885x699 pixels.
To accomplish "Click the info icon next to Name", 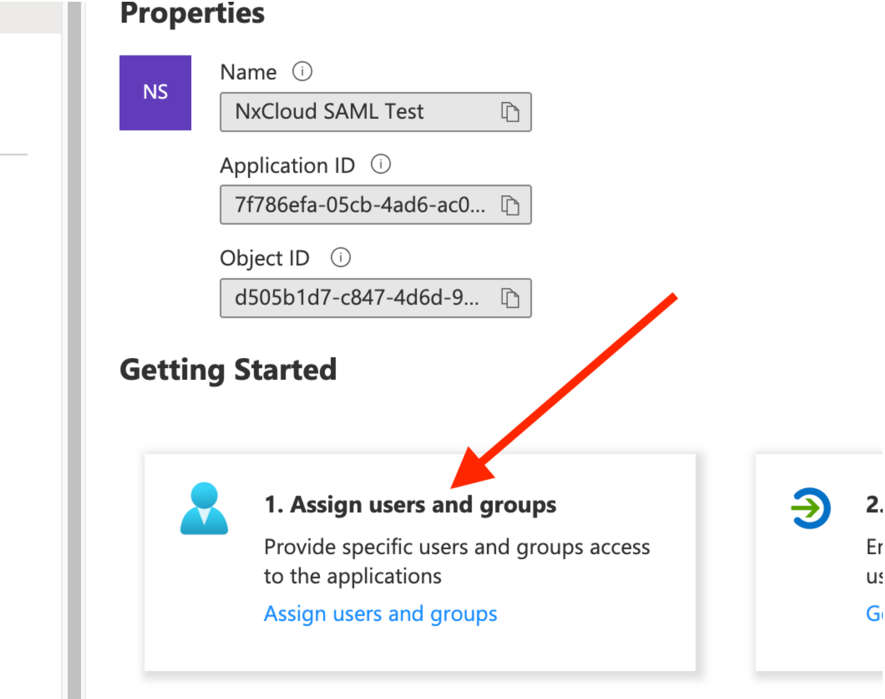I will (302, 71).
